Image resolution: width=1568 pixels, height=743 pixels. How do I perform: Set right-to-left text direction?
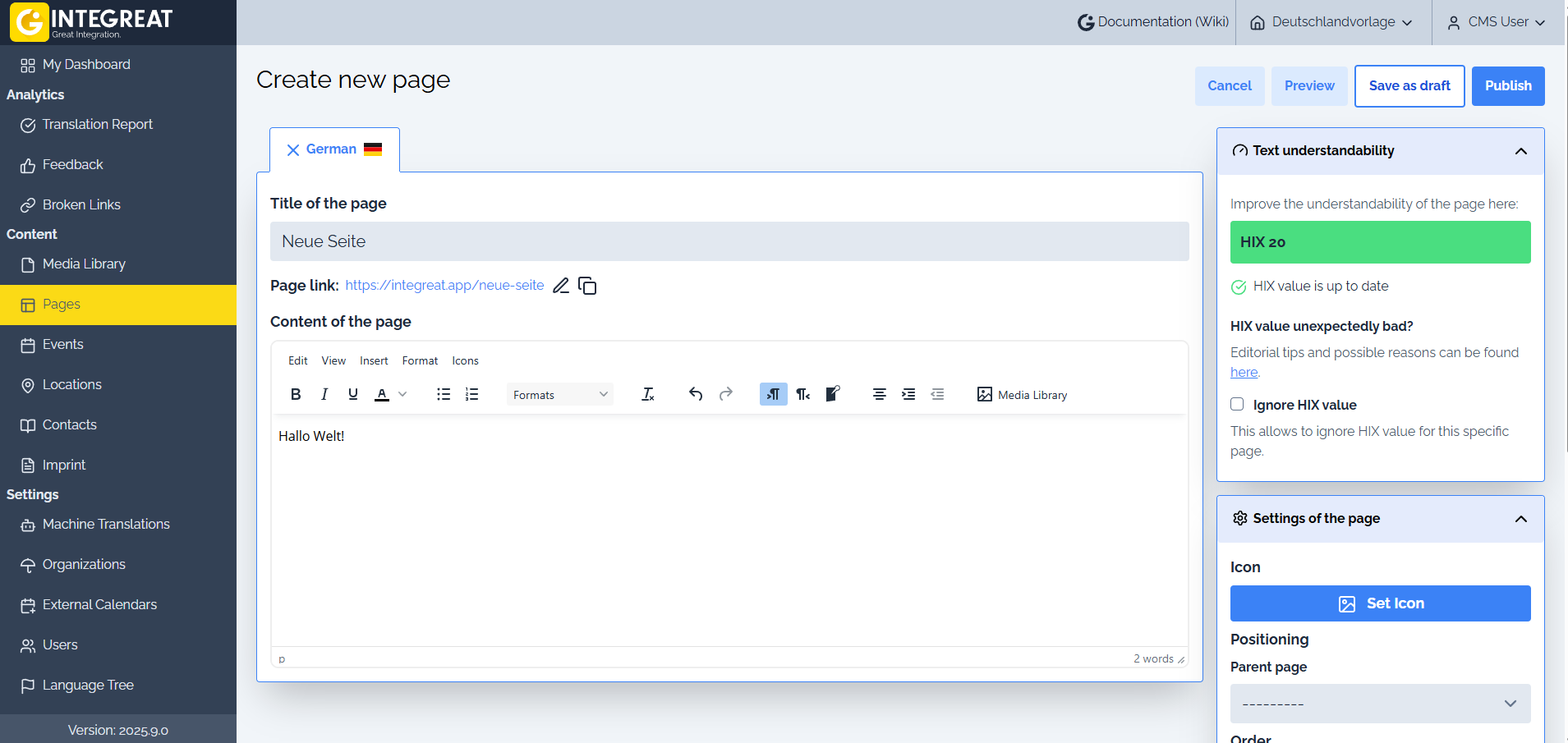click(x=802, y=395)
